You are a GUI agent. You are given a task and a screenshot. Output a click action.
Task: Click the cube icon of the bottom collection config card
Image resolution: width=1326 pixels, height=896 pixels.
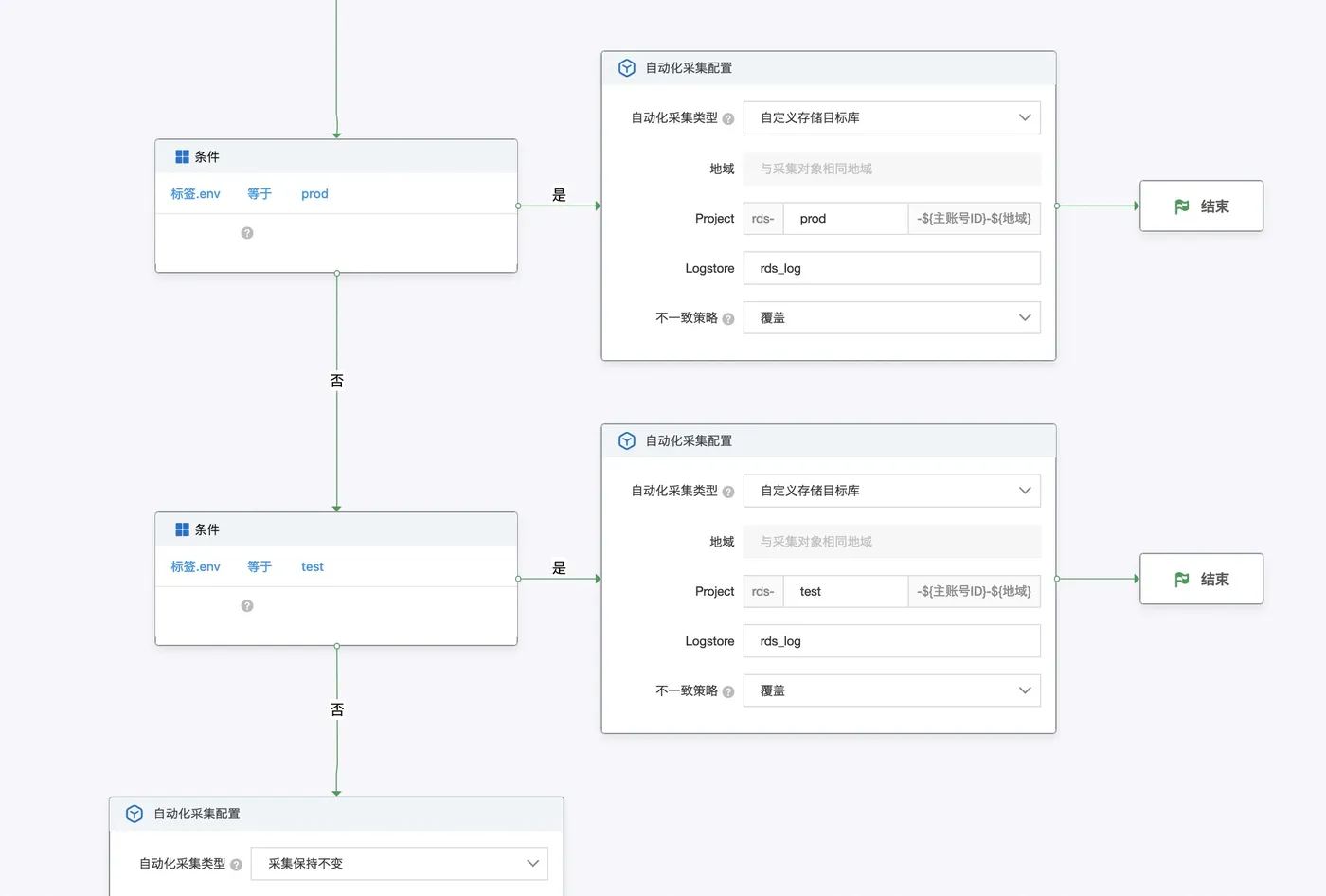point(134,814)
